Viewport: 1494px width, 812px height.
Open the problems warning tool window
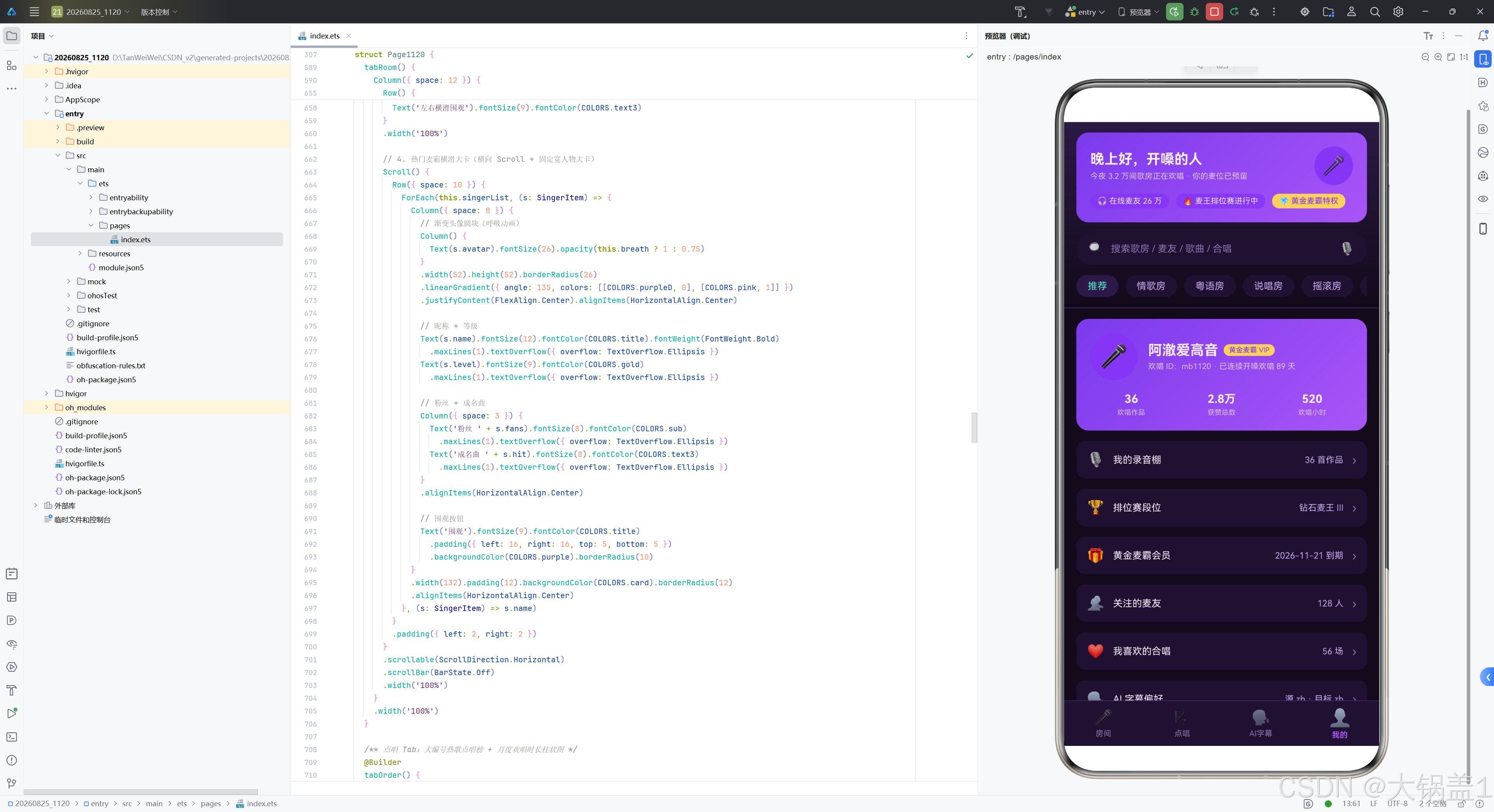click(12, 760)
